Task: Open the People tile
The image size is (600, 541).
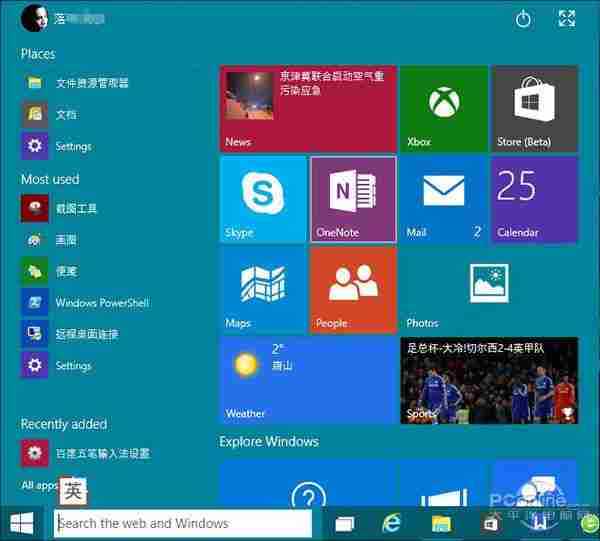Action: [x=353, y=290]
